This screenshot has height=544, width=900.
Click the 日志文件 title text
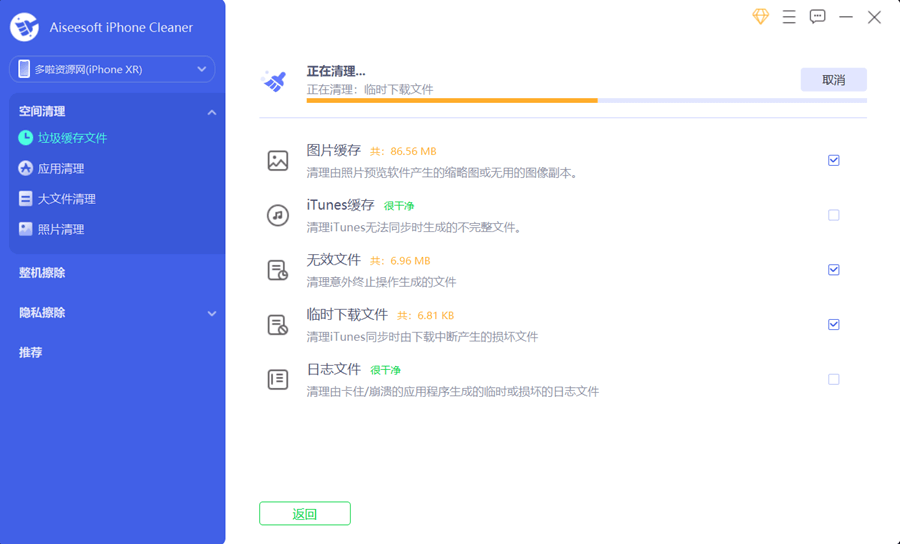coord(333,369)
